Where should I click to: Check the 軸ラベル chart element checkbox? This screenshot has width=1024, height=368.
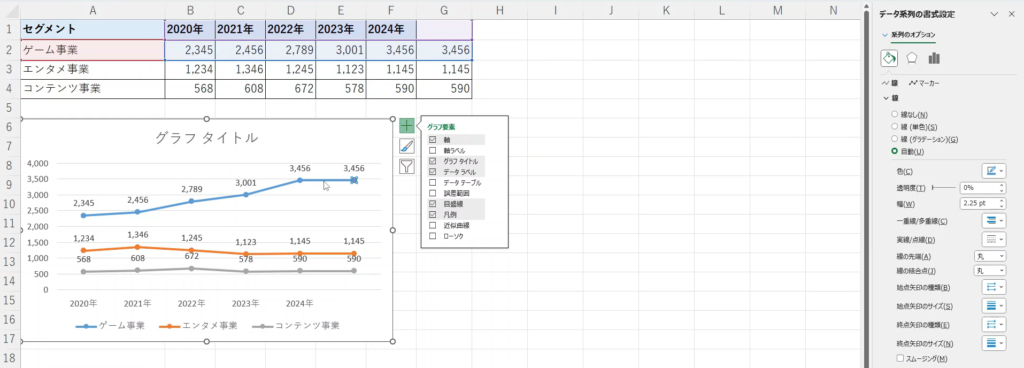[432, 151]
